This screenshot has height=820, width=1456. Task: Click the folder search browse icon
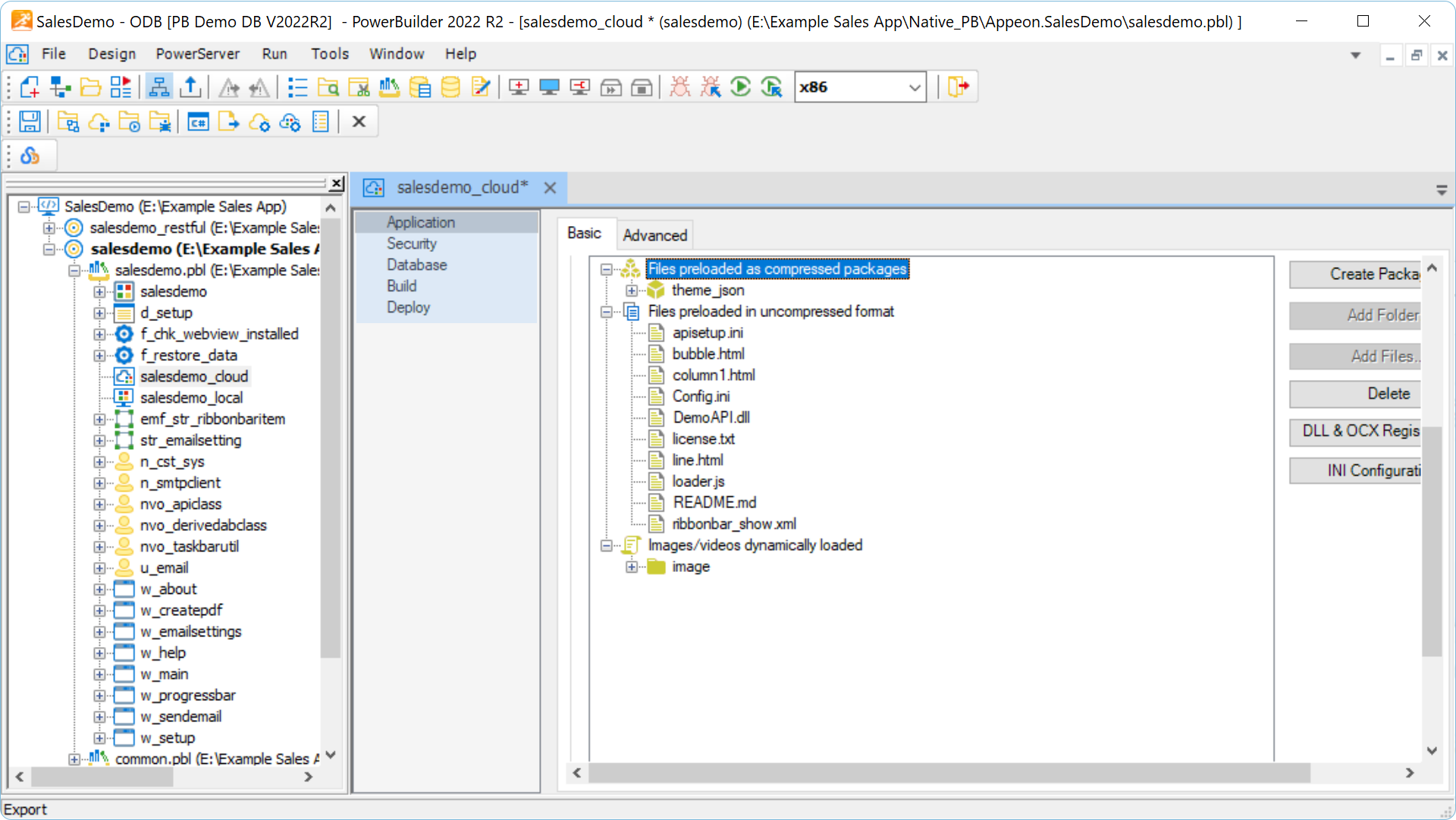pos(328,87)
